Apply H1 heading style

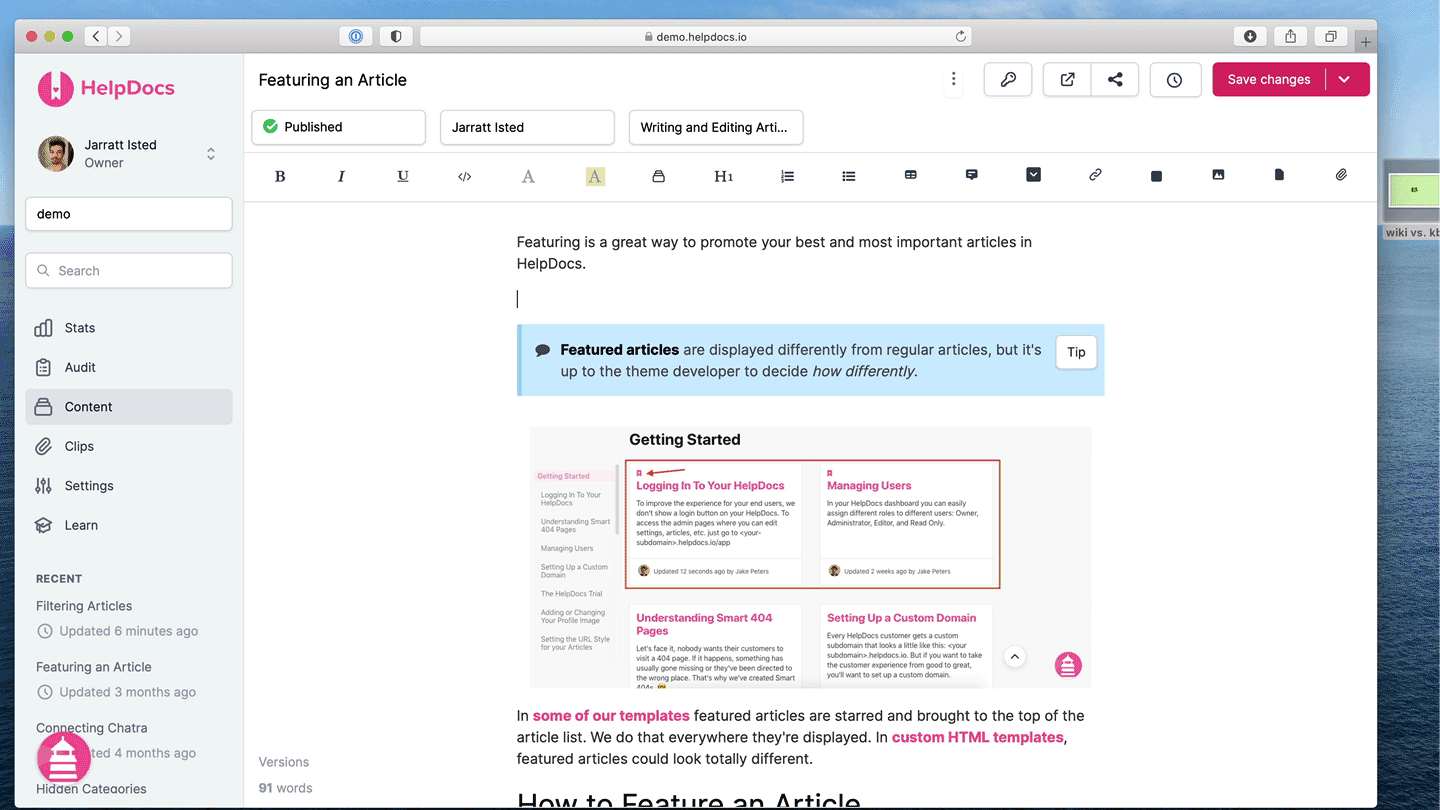coord(724,176)
